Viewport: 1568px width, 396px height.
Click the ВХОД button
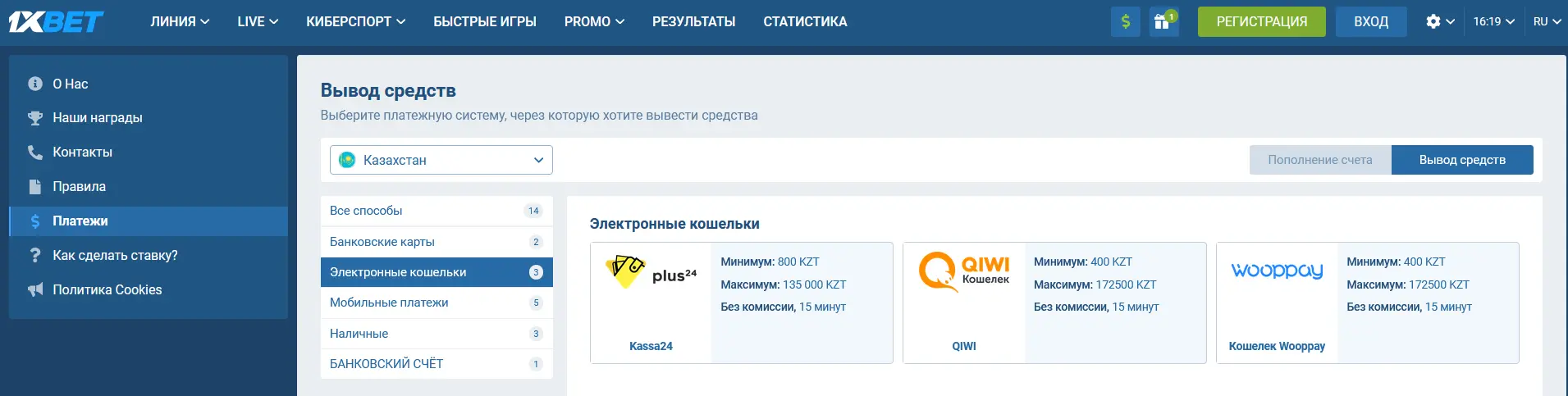(x=1371, y=21)
